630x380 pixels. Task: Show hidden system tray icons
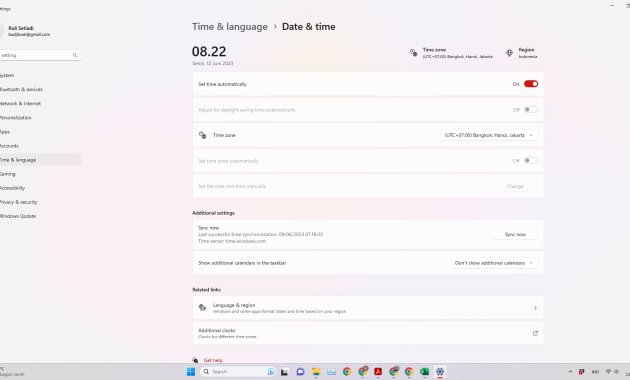570,372
